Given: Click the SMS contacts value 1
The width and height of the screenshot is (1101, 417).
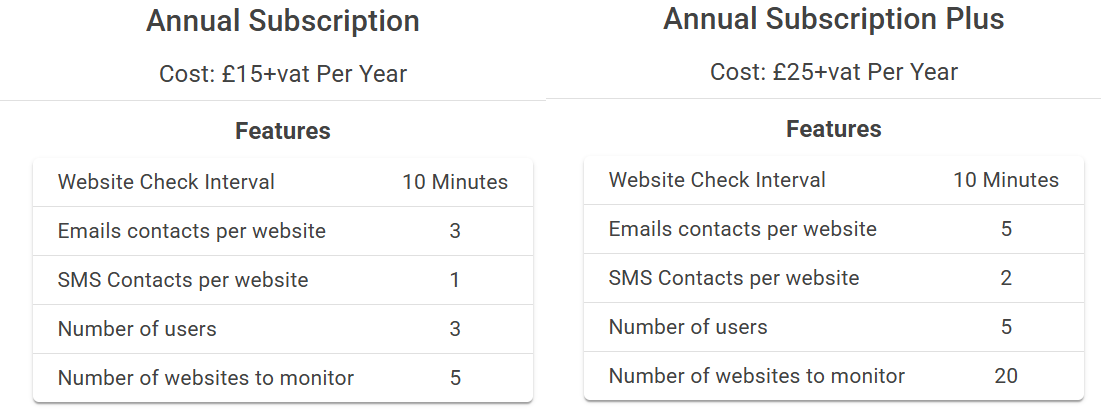Looking at the screenshot, I should 455,280.
